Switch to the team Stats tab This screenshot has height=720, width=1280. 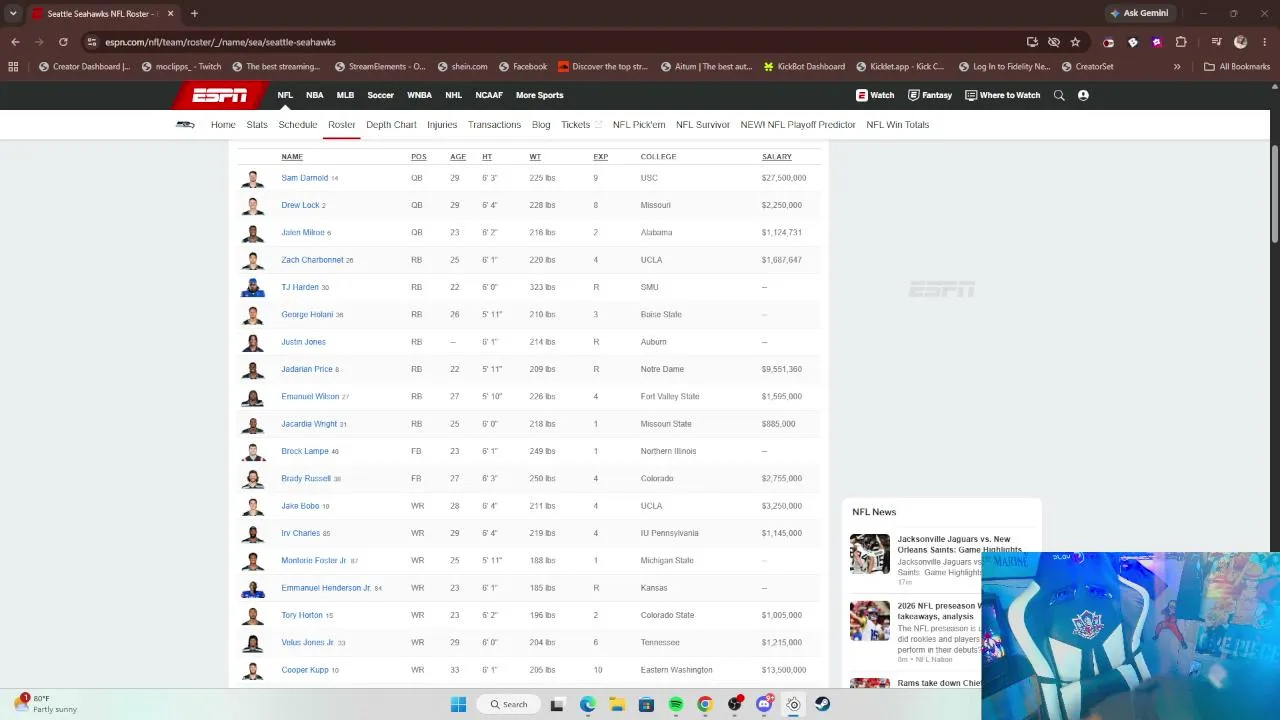[257, 125]
